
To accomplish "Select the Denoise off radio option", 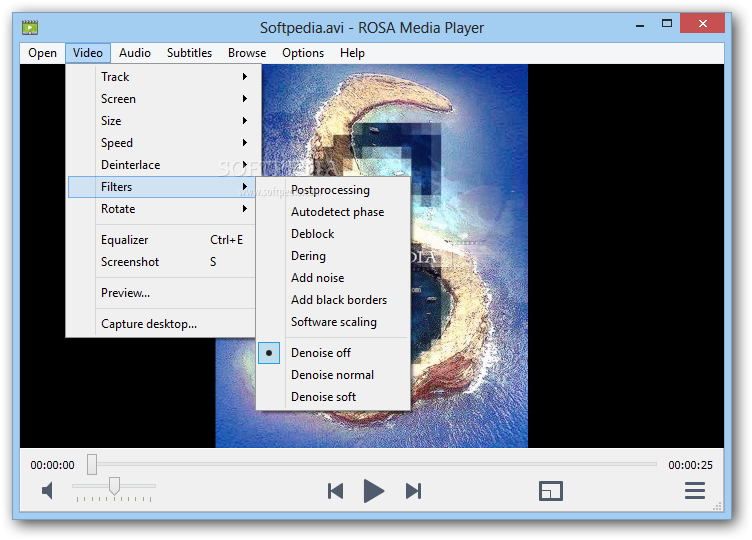I will 334,353.
